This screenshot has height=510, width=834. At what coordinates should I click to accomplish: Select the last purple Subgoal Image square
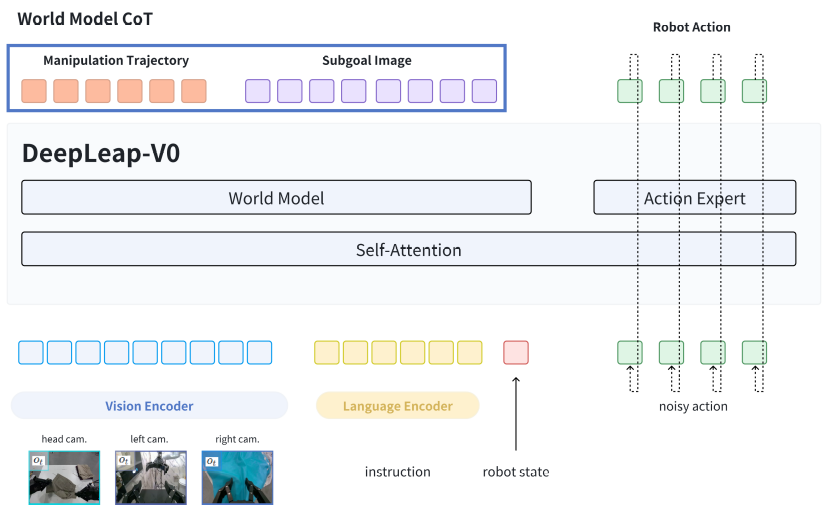tap(484, 91)
